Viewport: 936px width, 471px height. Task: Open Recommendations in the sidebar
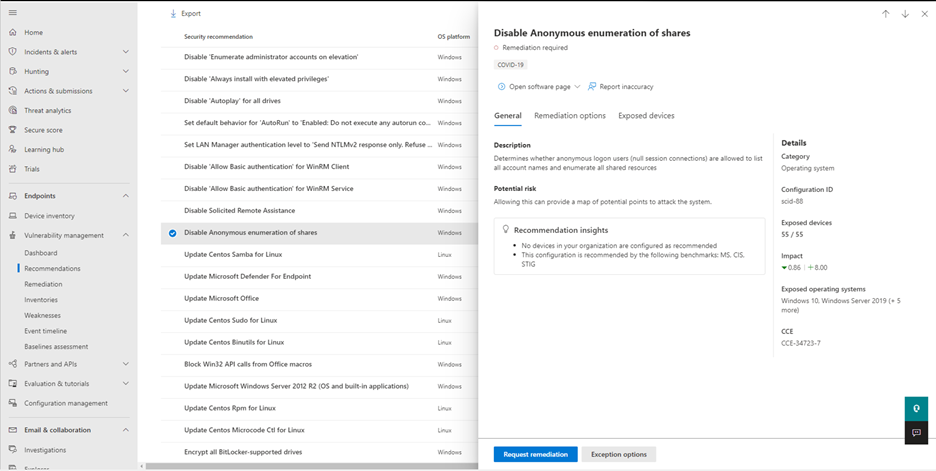pos(53,269)
